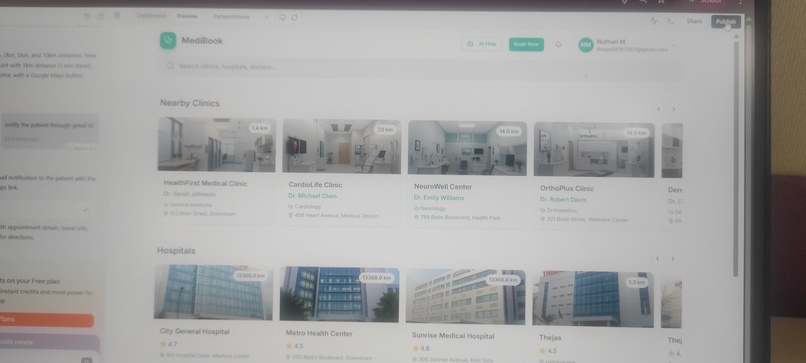Open Metro Health Center photo
The image size is (806, 363).
[339, 294]
